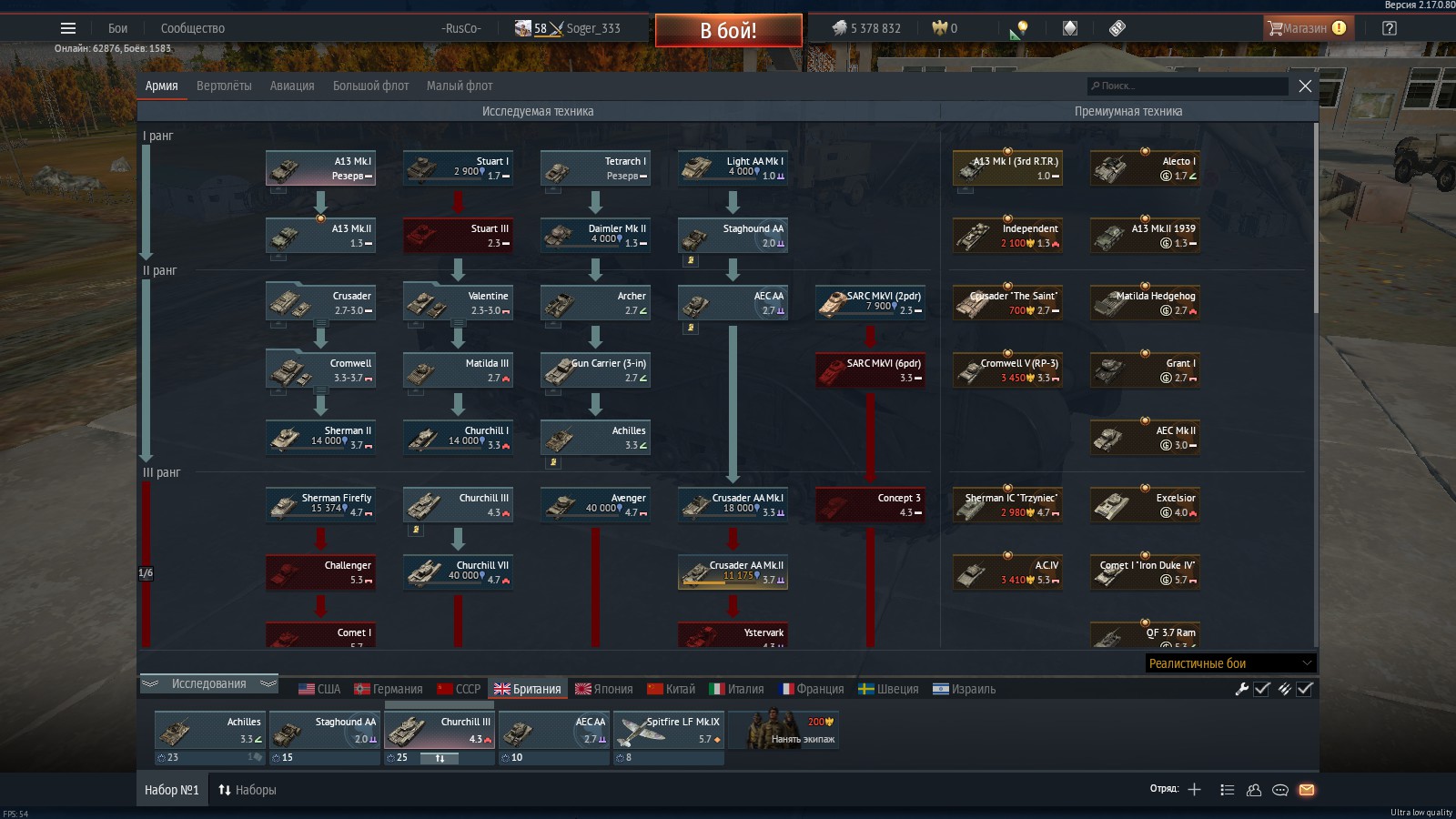Close the research tree window
The image size is (1456, 819).
pos(1305,86)
